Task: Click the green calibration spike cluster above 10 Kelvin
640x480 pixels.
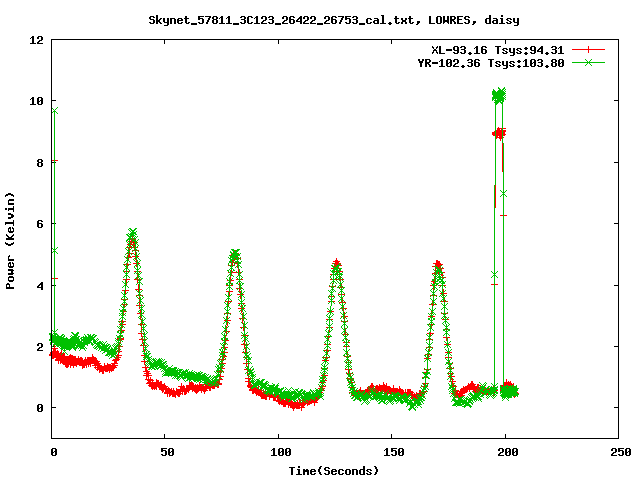Action: [x=499, y=95]
